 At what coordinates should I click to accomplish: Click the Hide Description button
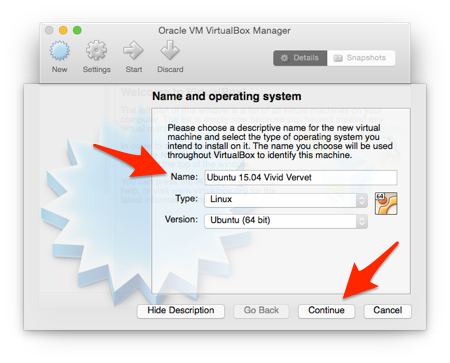point(181,311)
